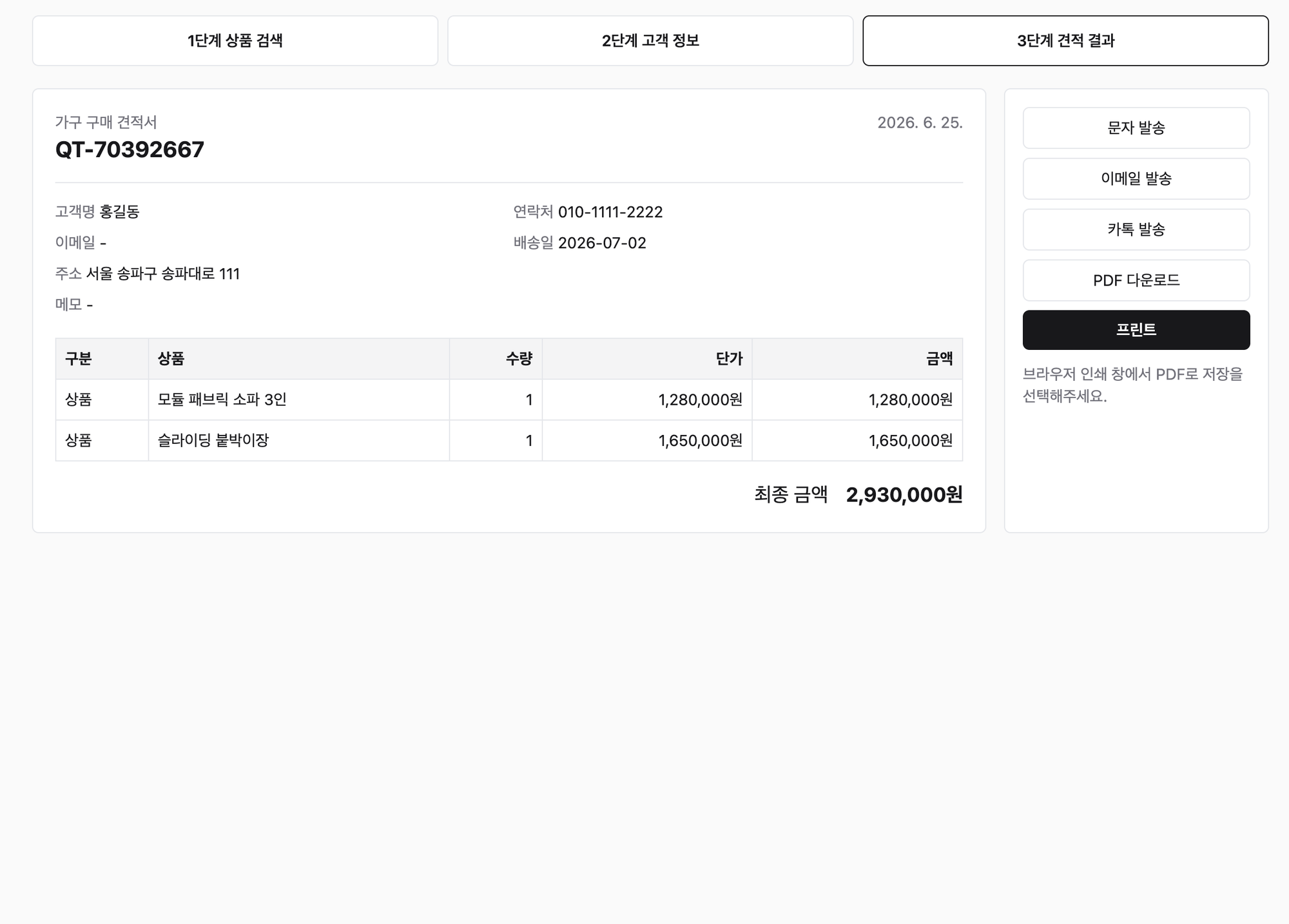Click the 슬라이딩 붙박이장 product row
The width and height of the screenshot is (1289, 924).
point(509,441)
